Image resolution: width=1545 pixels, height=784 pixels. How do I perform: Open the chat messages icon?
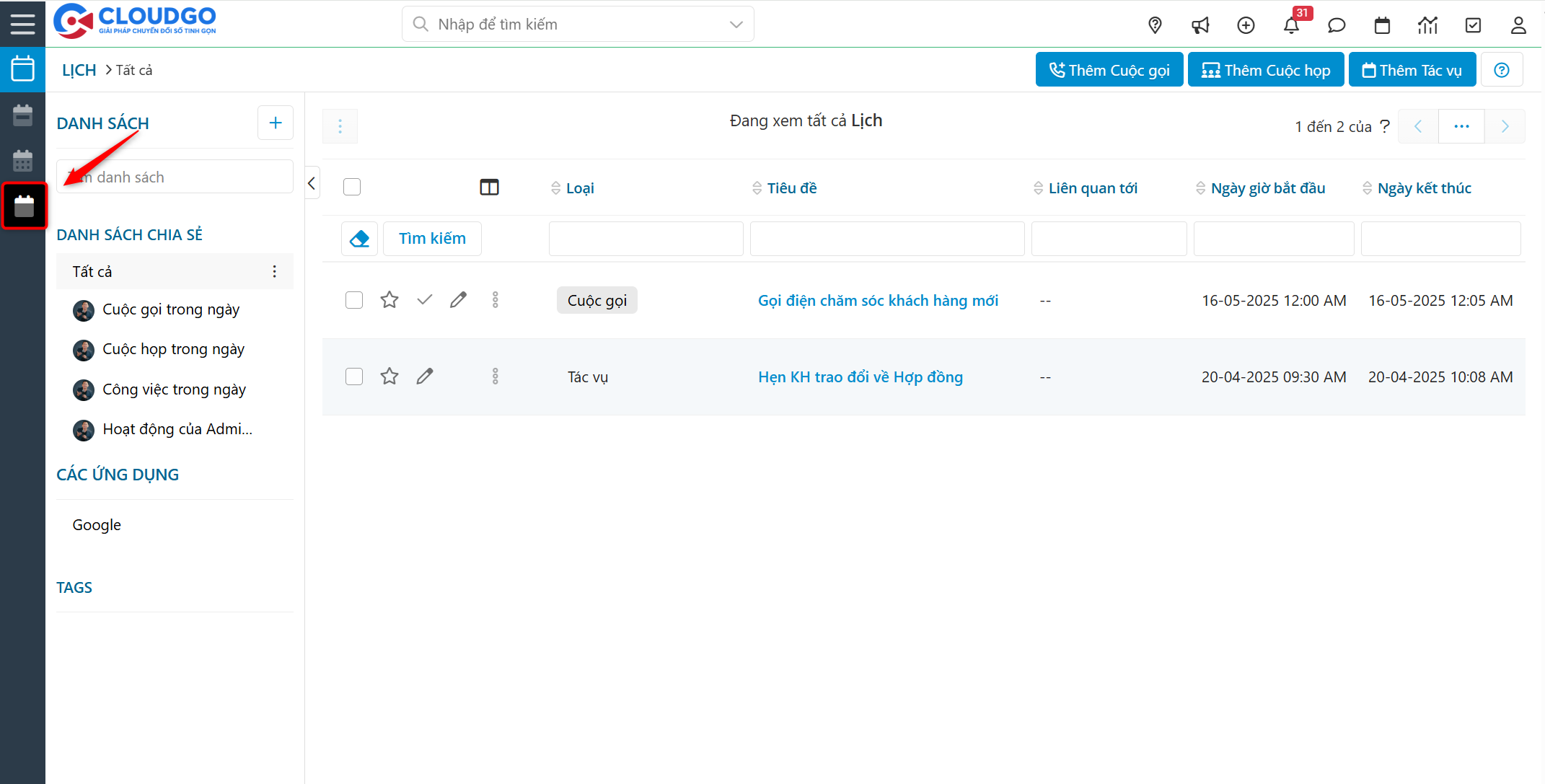click(1337, 25)
